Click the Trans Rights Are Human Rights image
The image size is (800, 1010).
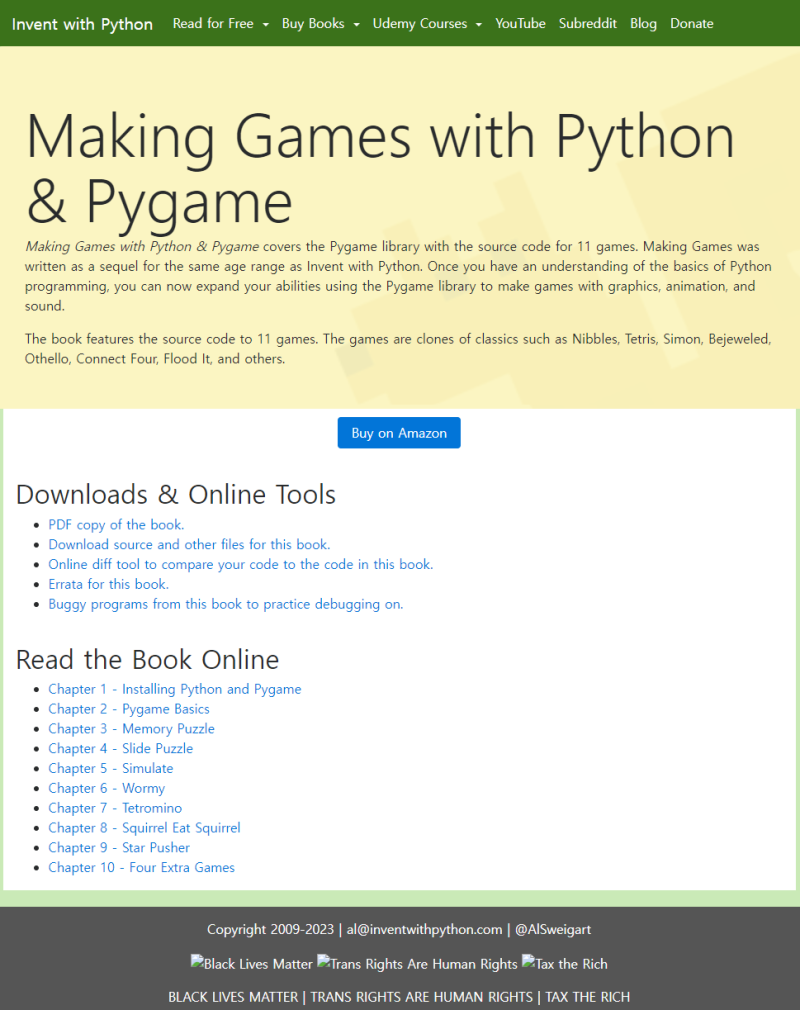click(417, 964)
